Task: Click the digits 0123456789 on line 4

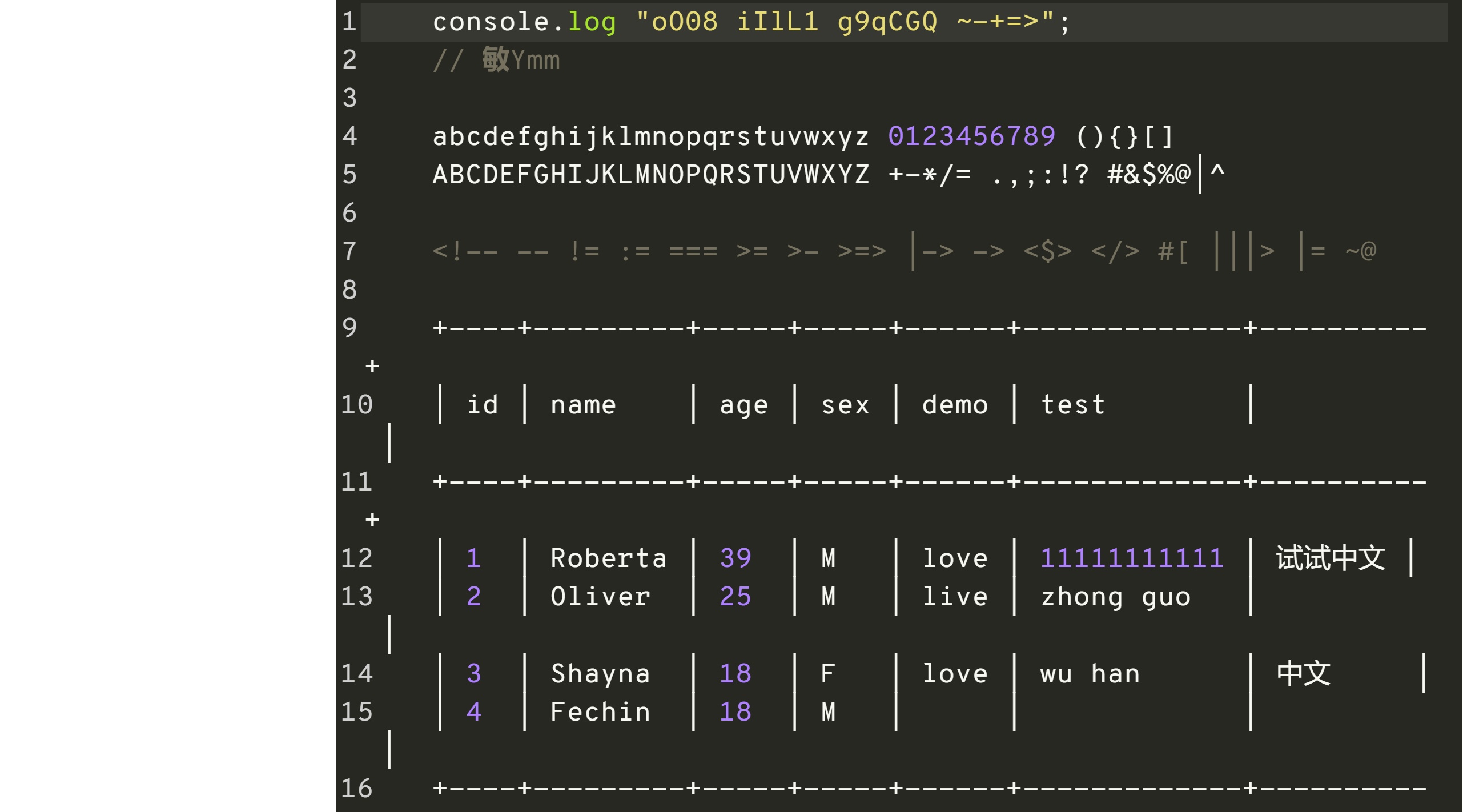Action: point(972,136)
